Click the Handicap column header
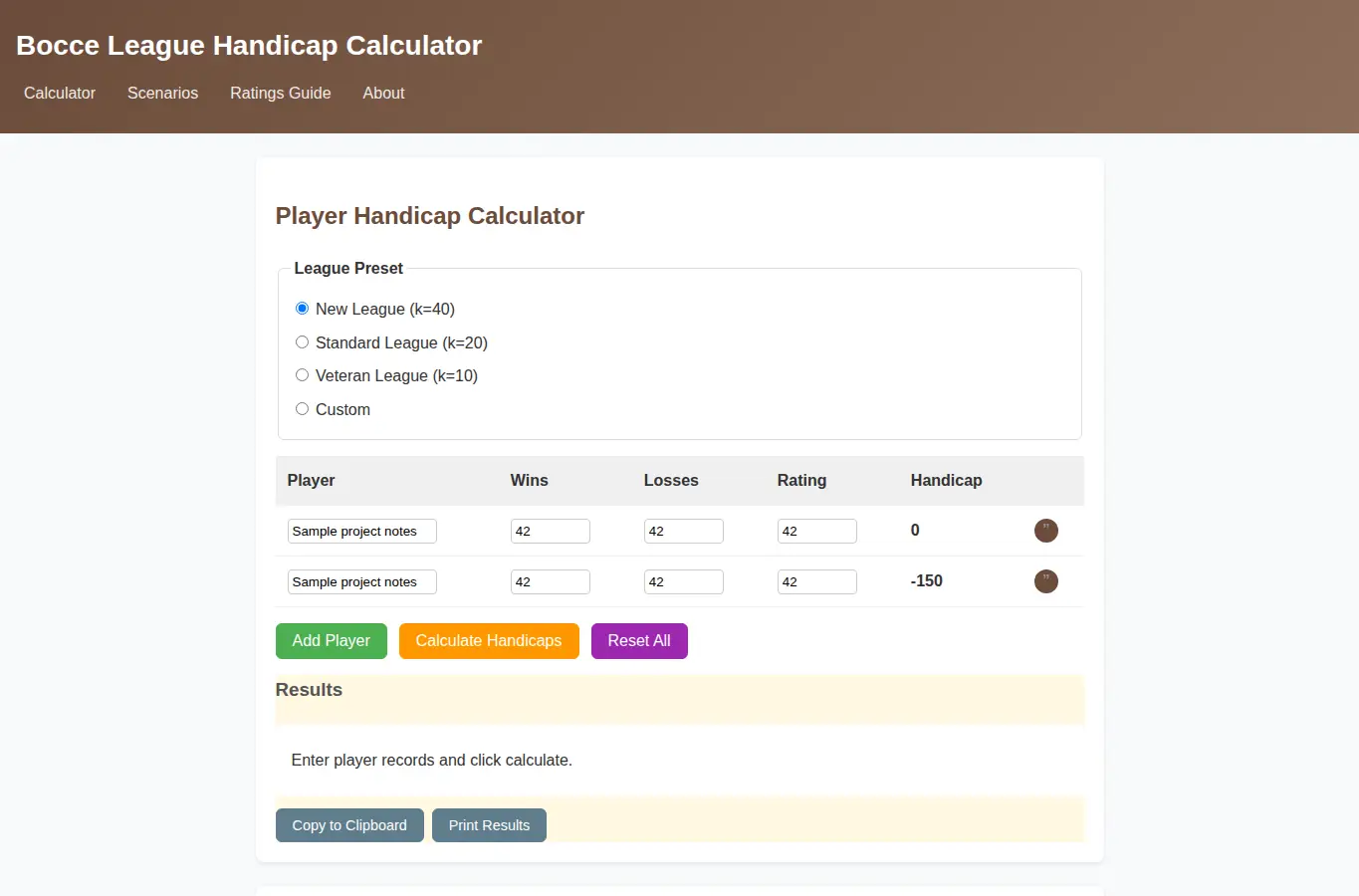This screenshot has height=896, width=1359. (x=946, y=480)
